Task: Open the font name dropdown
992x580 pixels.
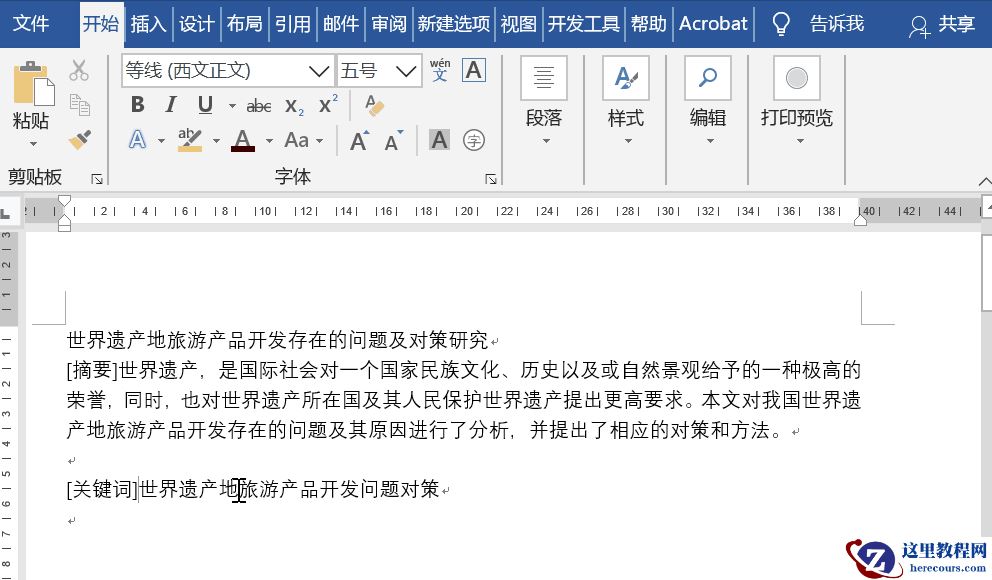Action: [319, 70]
